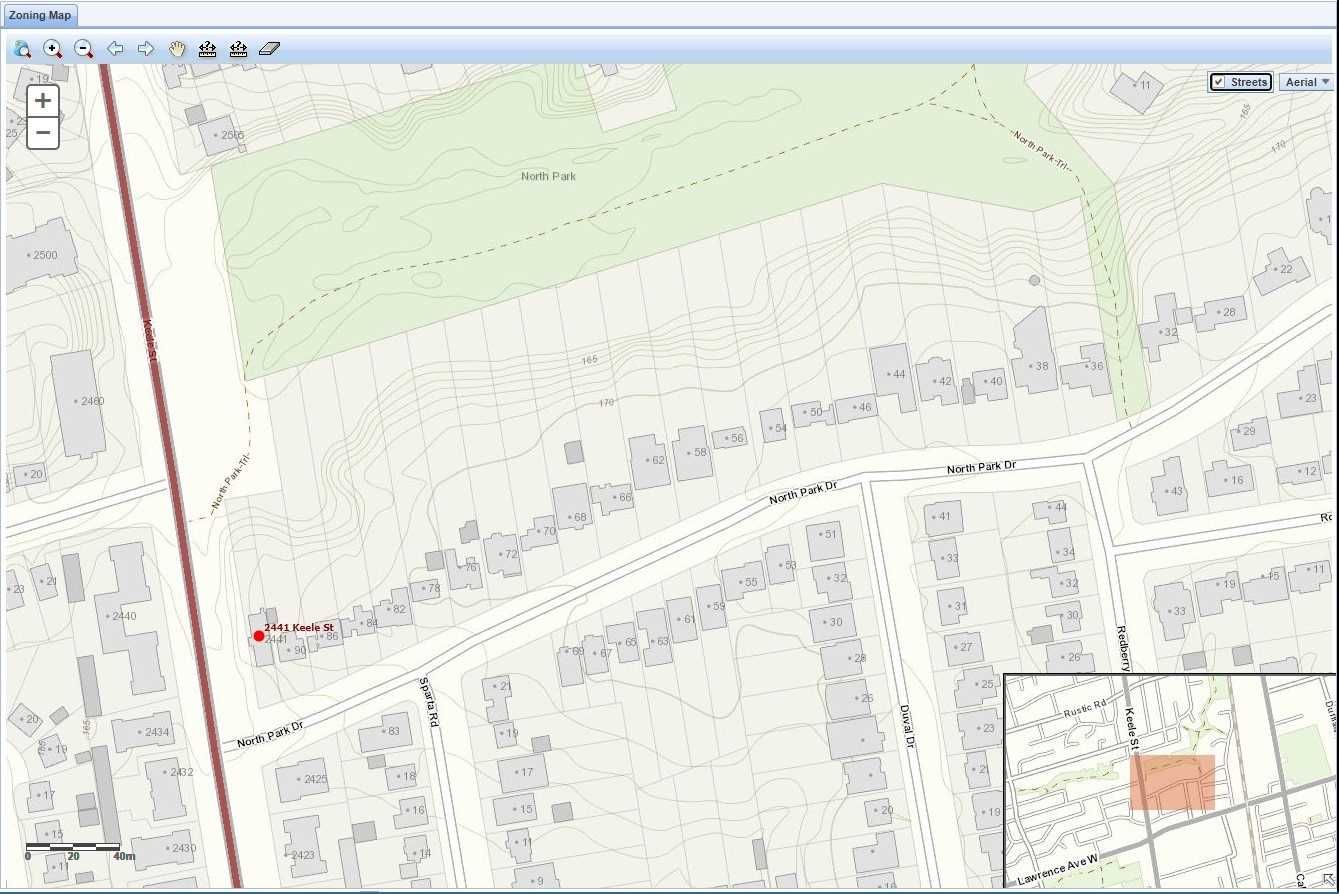Viewport: 1339px width, 894px height.
Task: Open the Aerial dropdown menu
Action: (1307, 82)
